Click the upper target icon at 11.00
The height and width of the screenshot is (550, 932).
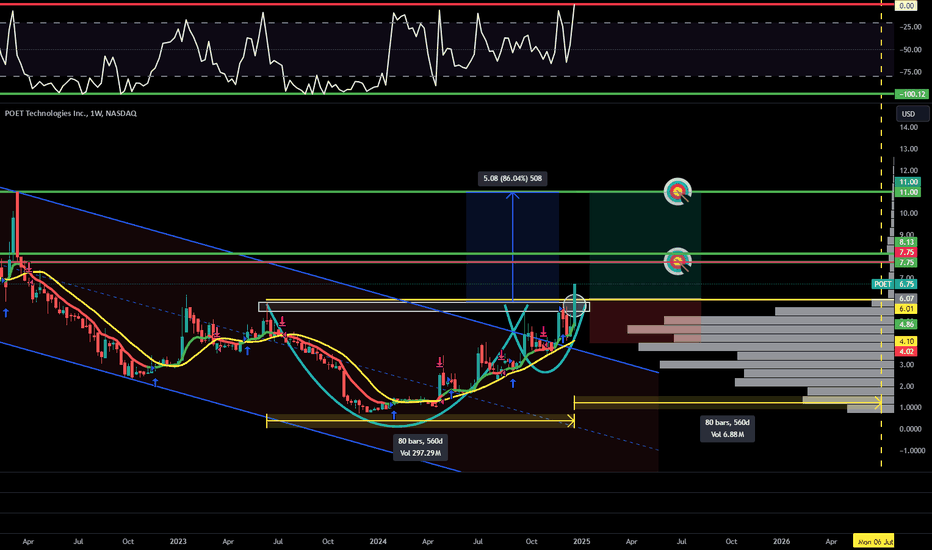click(x=679, y=190)
